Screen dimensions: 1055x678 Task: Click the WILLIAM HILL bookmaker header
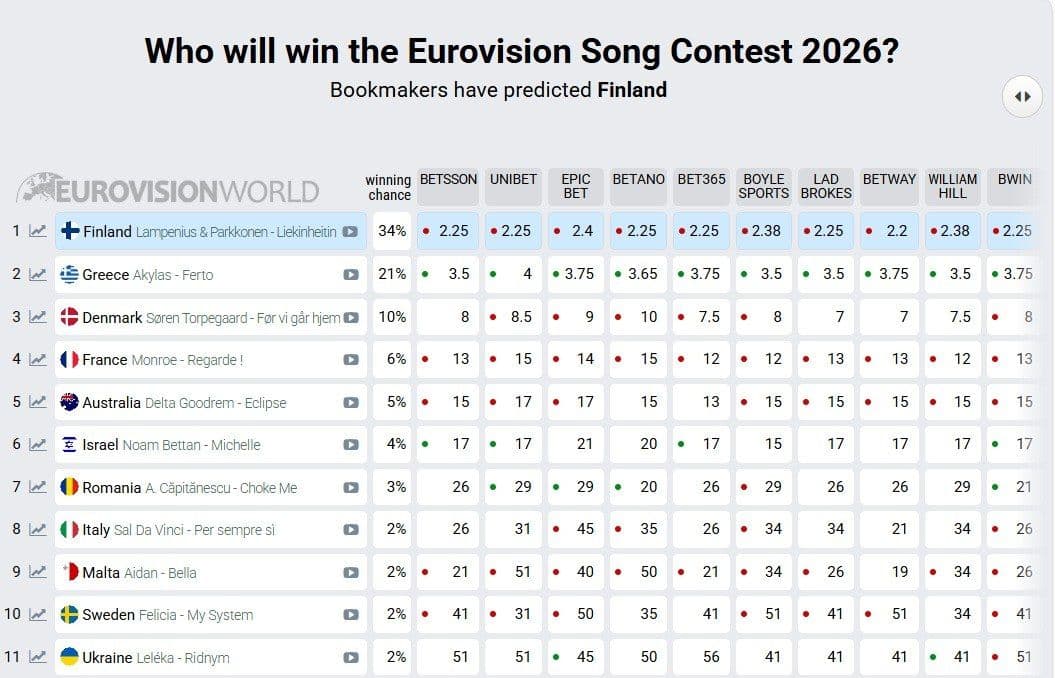point(952,186)
